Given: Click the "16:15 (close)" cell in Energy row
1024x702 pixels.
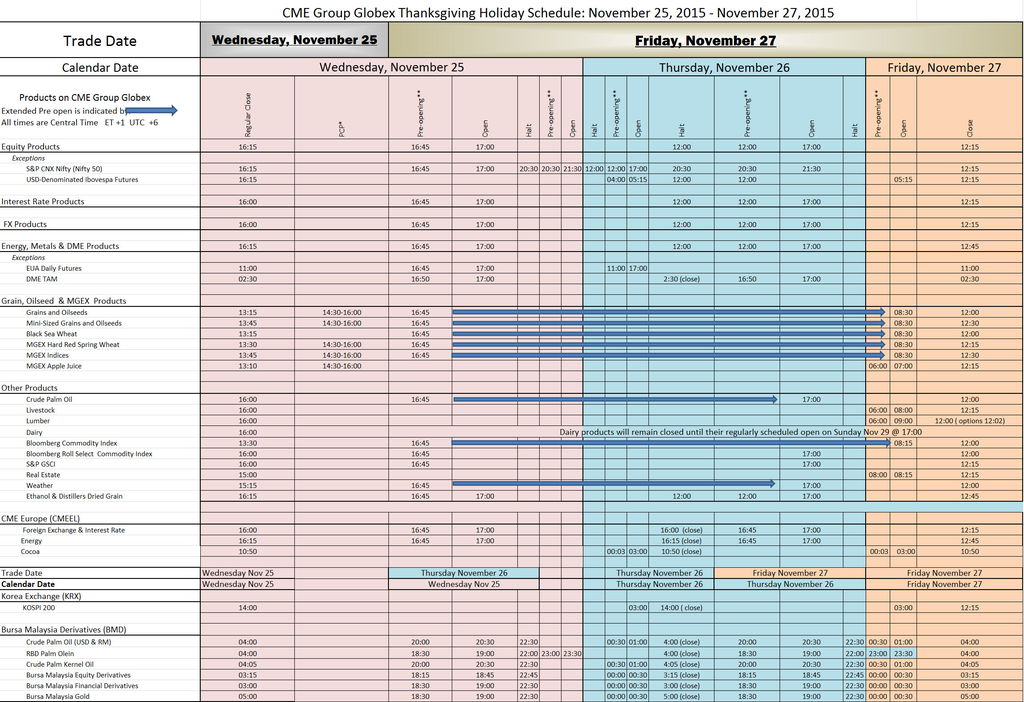Looking at the screenshot, I should coord(681,541).
